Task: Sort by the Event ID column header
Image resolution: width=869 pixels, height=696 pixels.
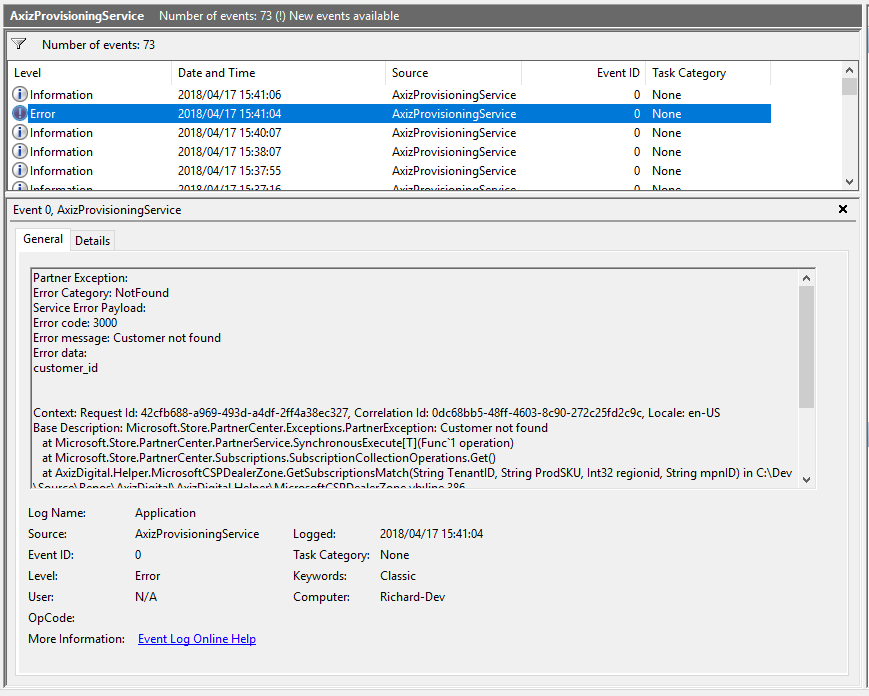Action: pyautogui.click(x=584, y=73)
